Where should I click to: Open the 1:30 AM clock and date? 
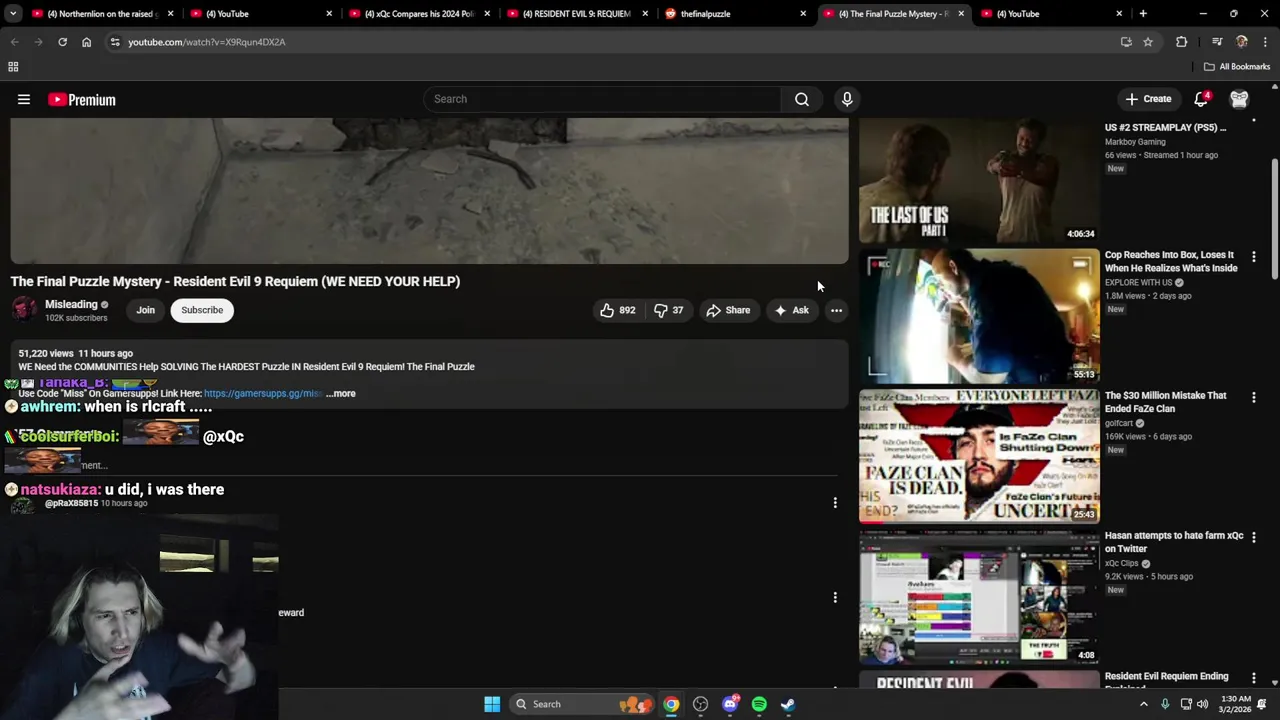1236,704
